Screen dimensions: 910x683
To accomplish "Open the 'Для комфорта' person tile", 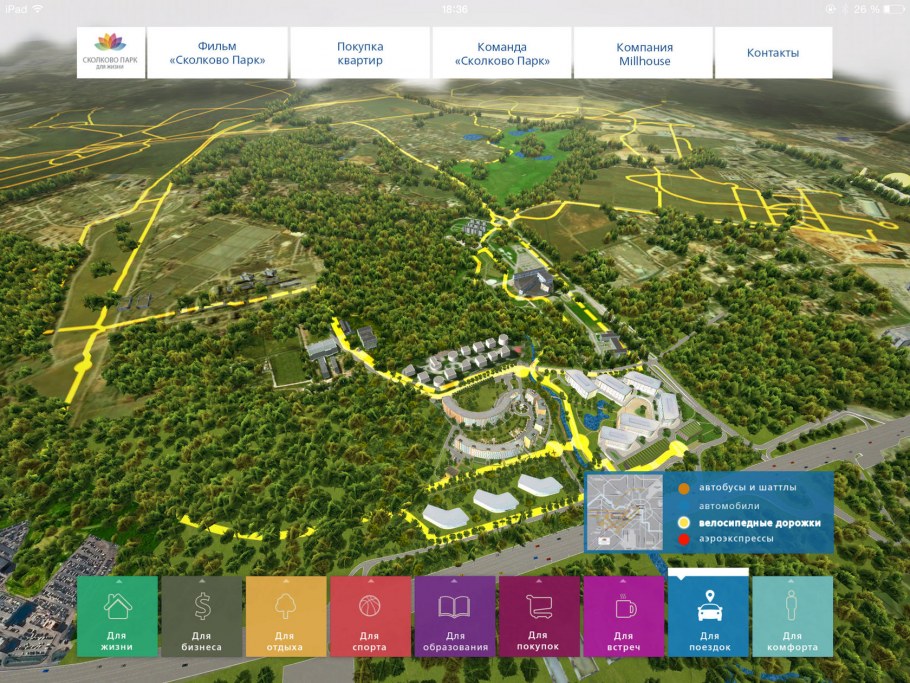I will point(792,616).
